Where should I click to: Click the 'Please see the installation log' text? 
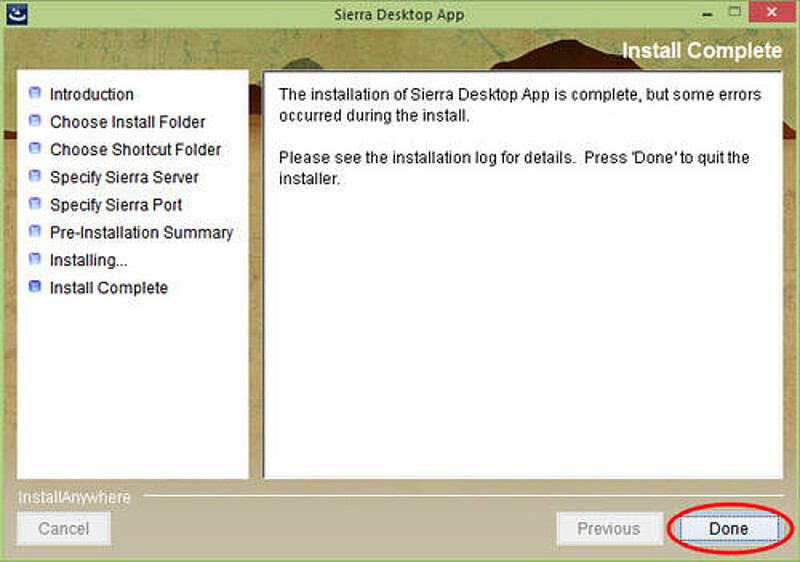(x=514, y=168)
